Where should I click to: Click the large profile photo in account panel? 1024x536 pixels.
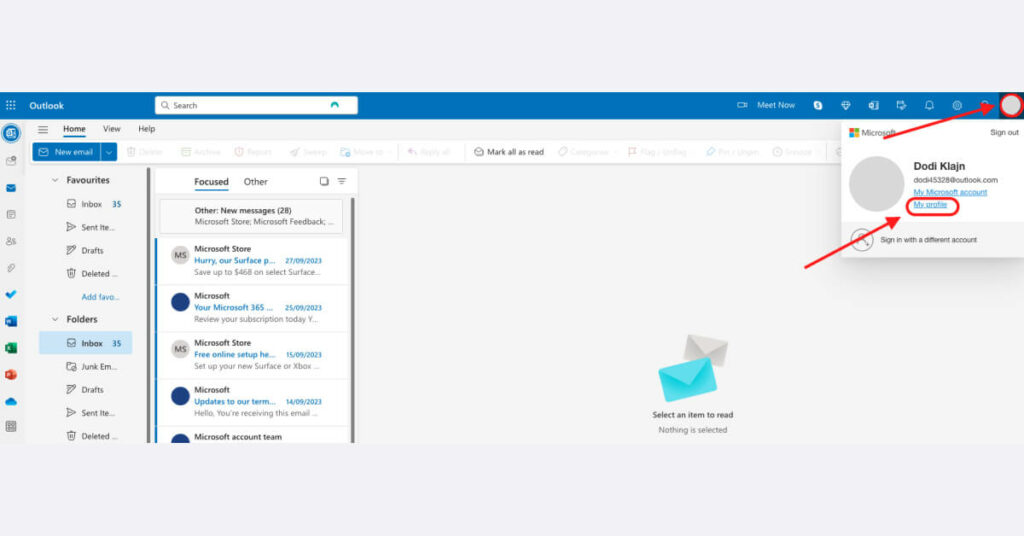876,183
